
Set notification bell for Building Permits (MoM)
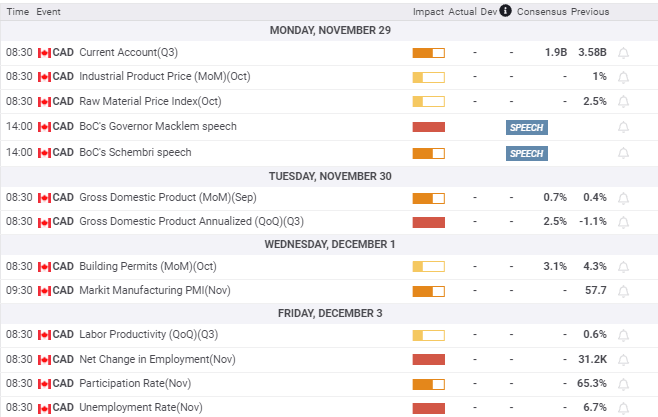coord(624,266)
